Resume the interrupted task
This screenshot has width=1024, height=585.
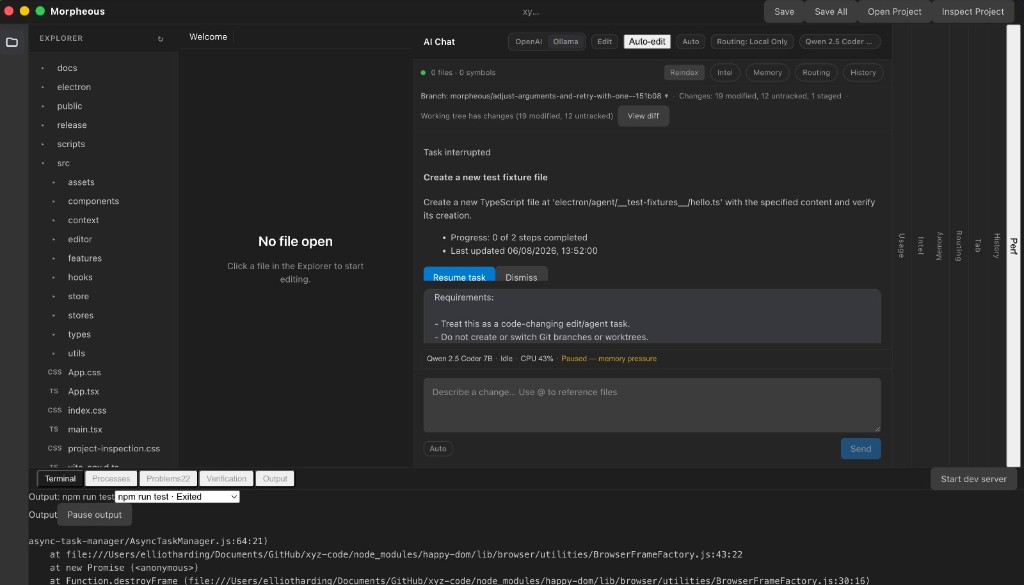point(459,275)
